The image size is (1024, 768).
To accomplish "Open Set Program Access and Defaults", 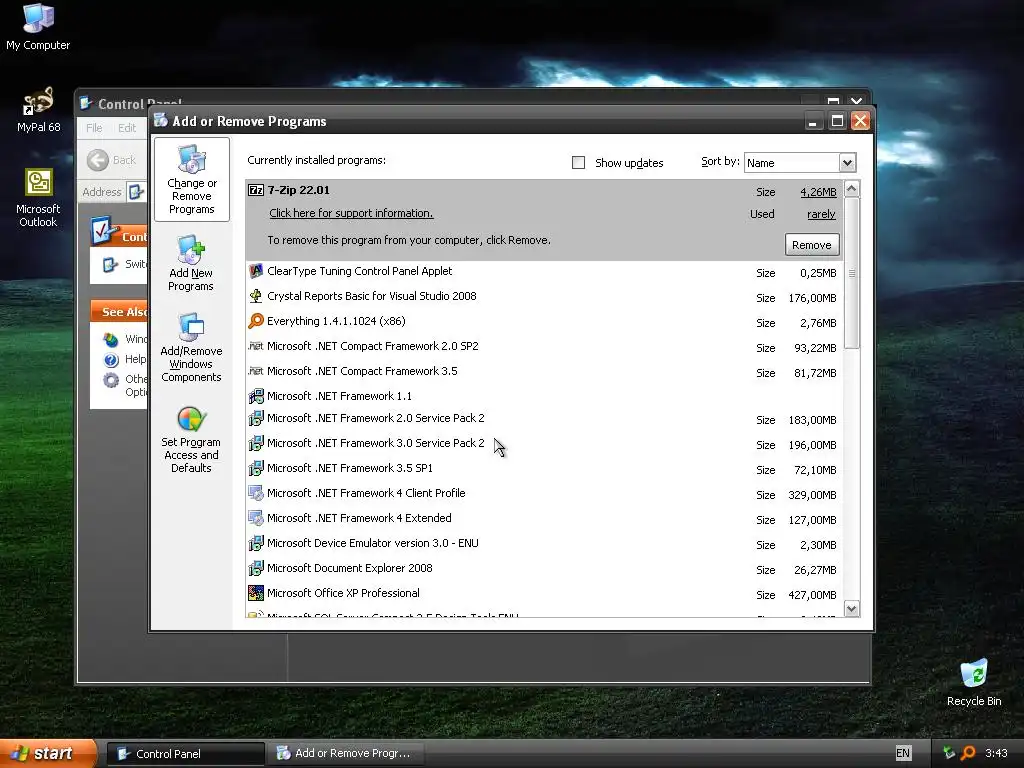I will pos(191,439).
